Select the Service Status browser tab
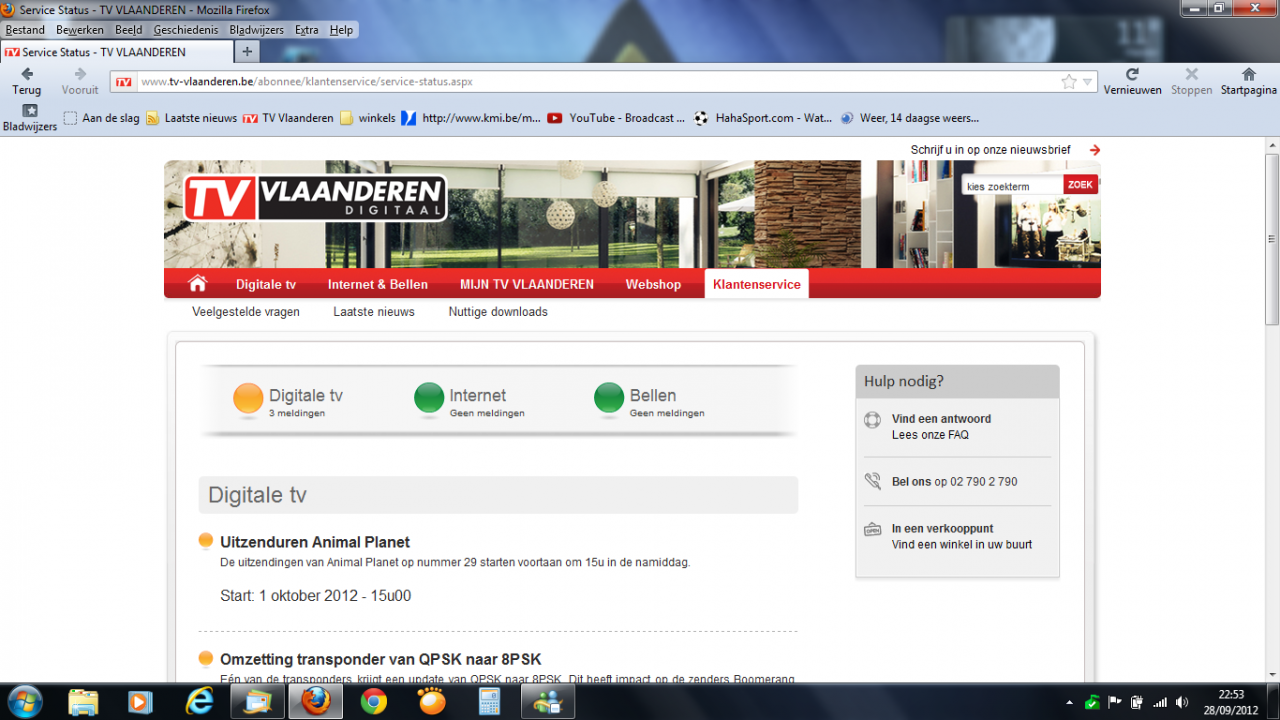1280x720 pixels. point(116,52)
